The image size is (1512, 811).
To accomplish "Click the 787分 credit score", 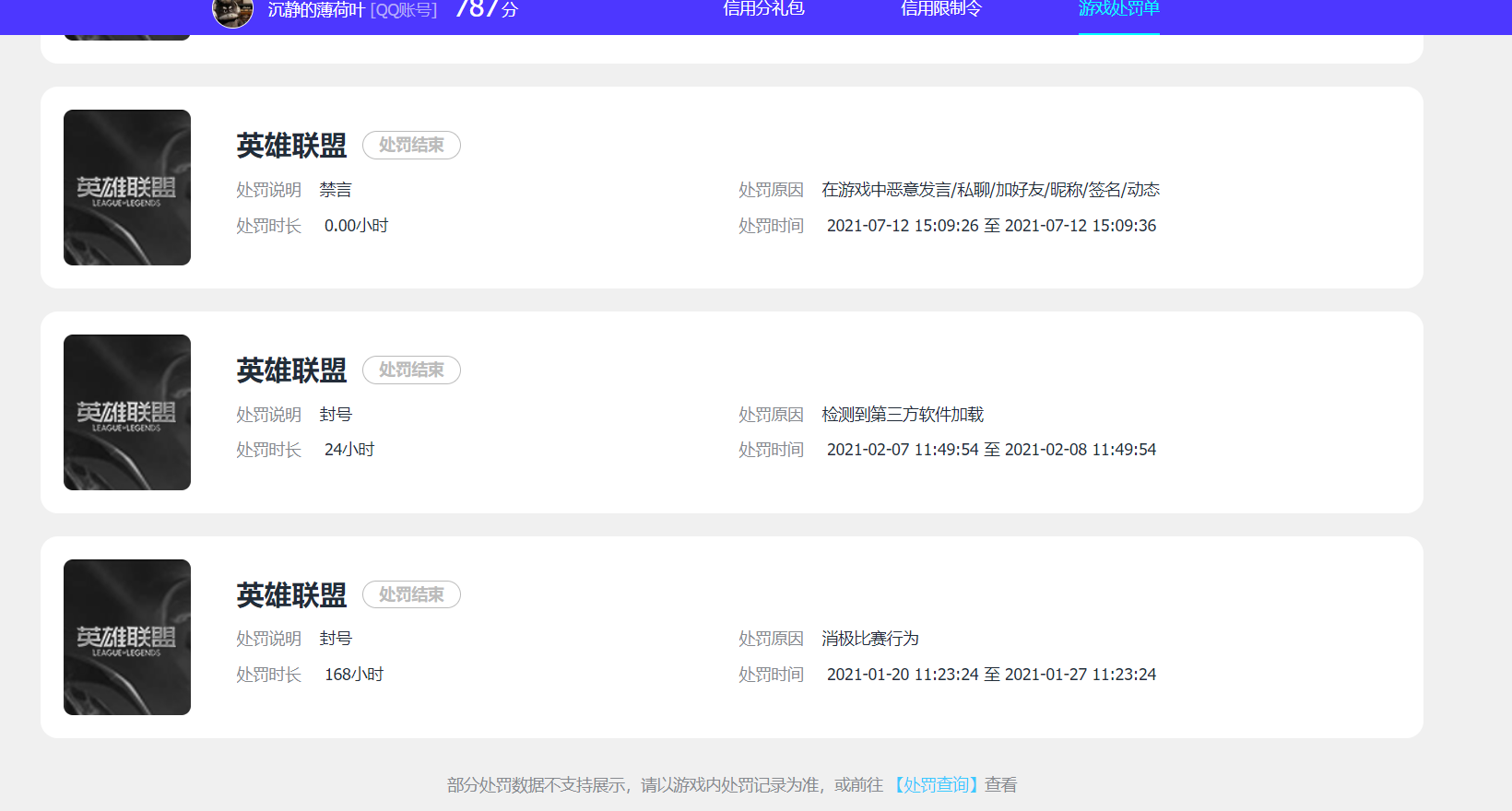I will coord(487,9).
